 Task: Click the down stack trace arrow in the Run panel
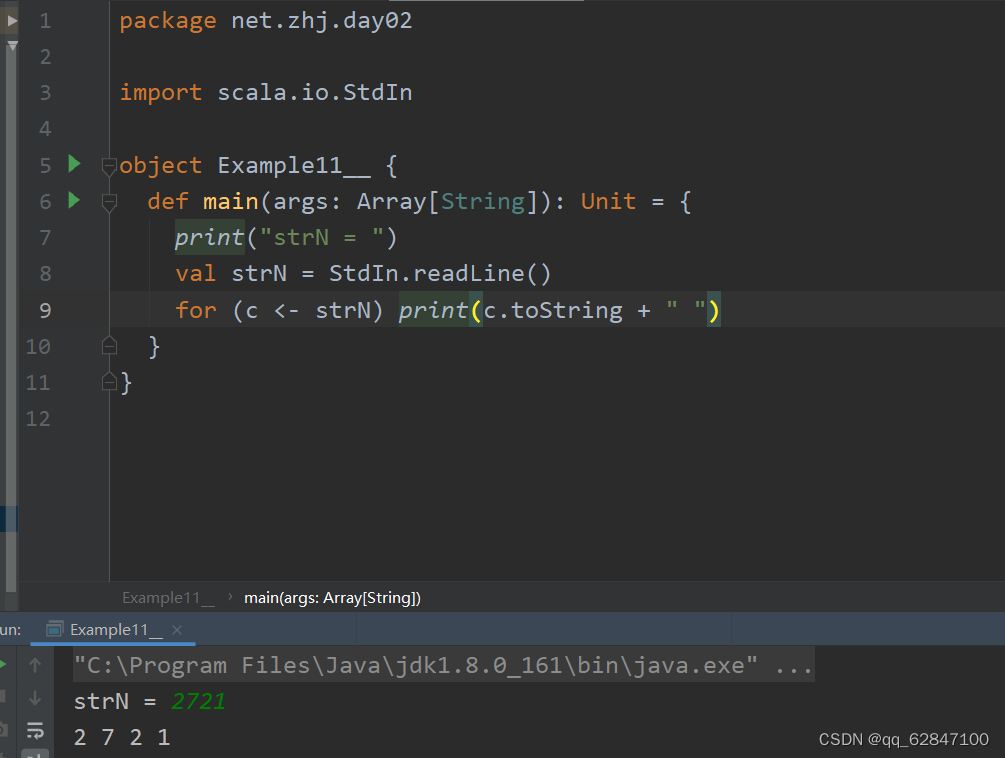[x=35, y=697]
